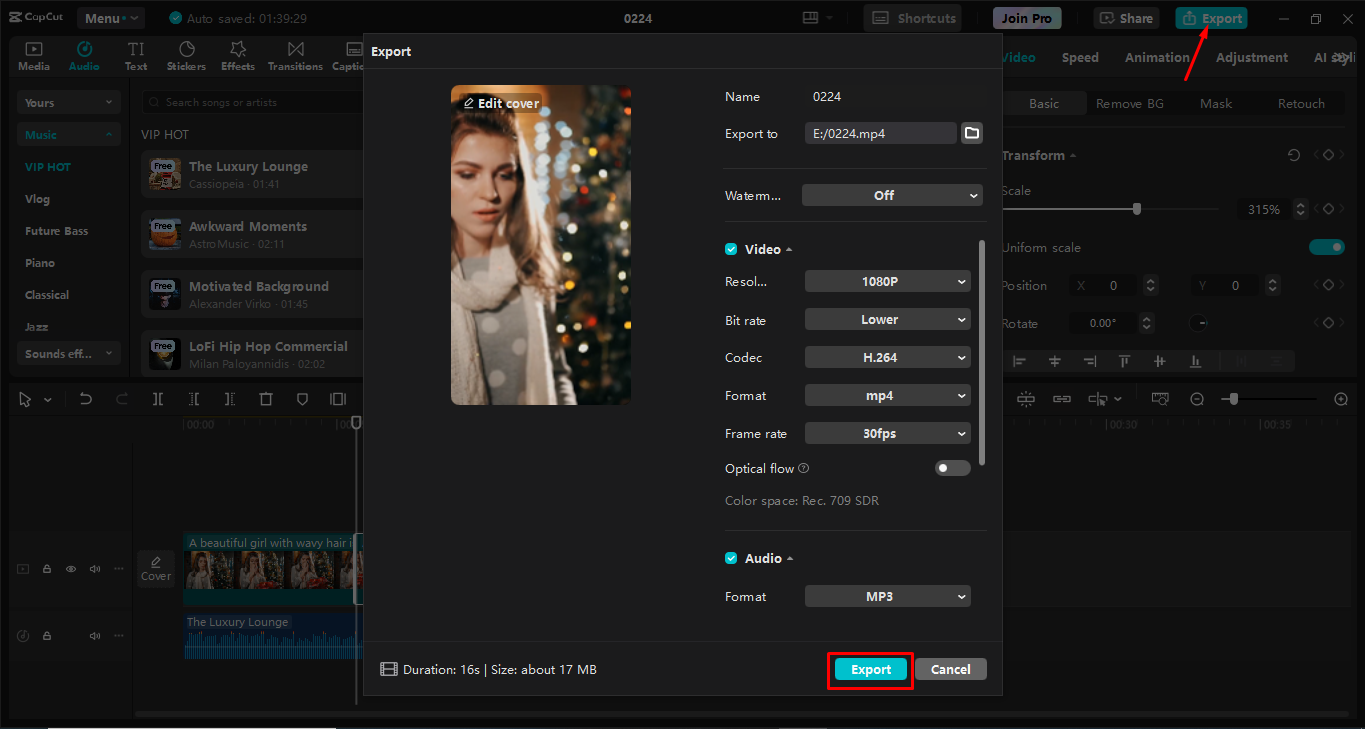Screen dimensions: 1365x729
Task: Open the Resolution dropdown
Action: pos(887,281)
